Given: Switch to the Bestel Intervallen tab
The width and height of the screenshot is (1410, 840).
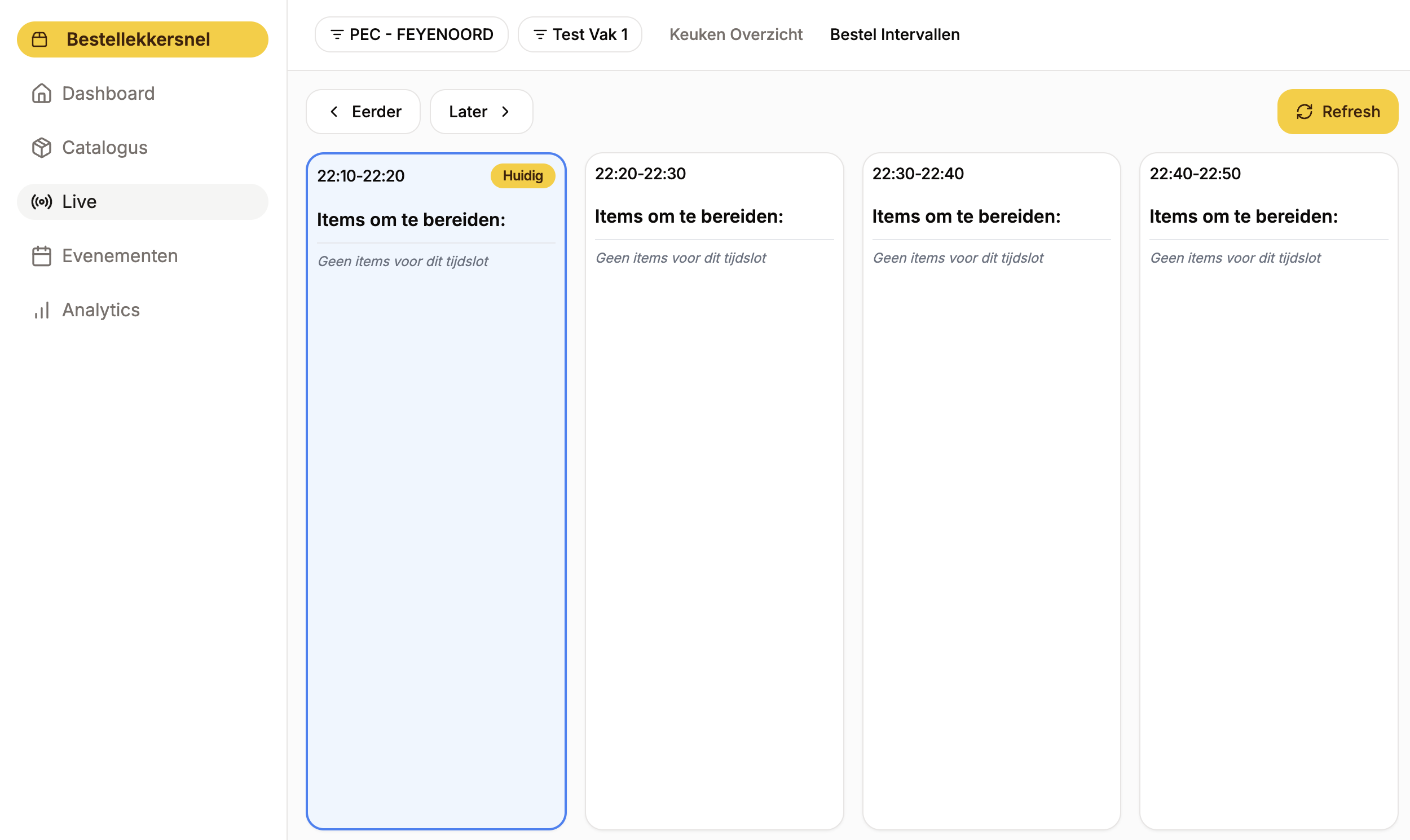Looking at the screenshot, I should coord(895,34).
